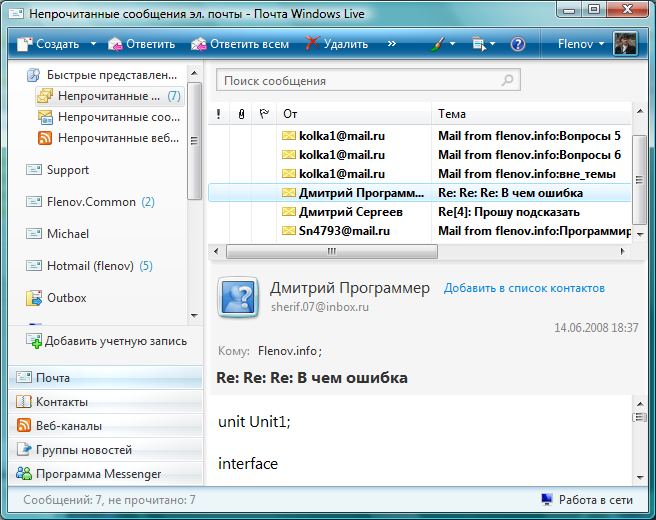Click Добавить в список контактов link
656x520 pixels.
tap(524, 288)
